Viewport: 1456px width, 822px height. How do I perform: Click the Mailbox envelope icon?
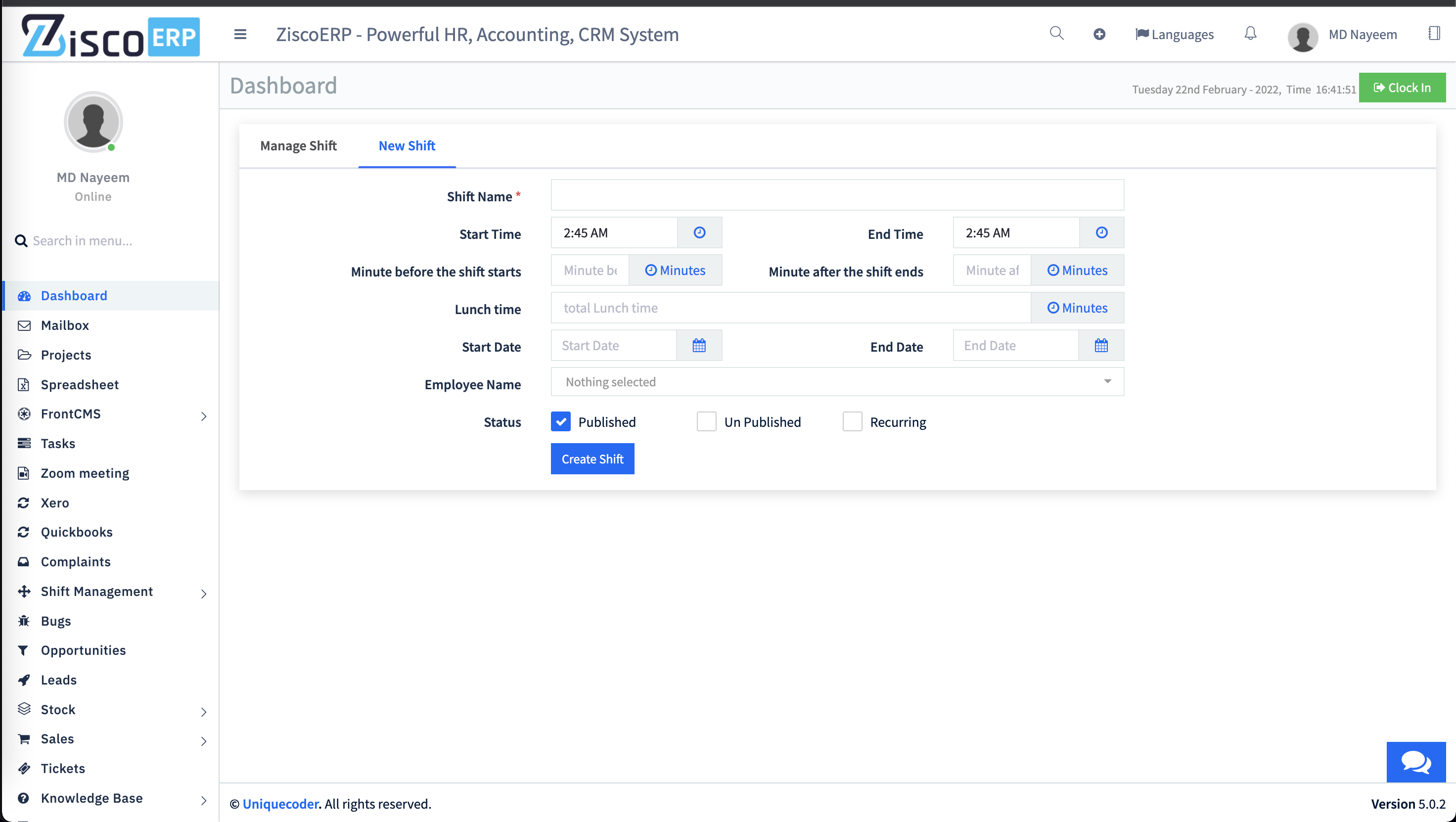pos(24,325)
